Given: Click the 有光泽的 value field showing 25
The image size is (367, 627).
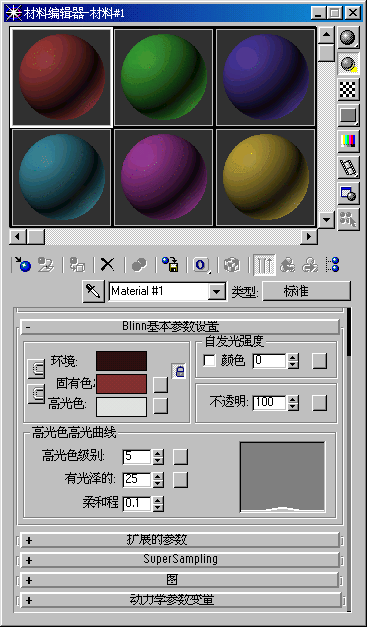Looking at the screenshot, I should (137, 480).
